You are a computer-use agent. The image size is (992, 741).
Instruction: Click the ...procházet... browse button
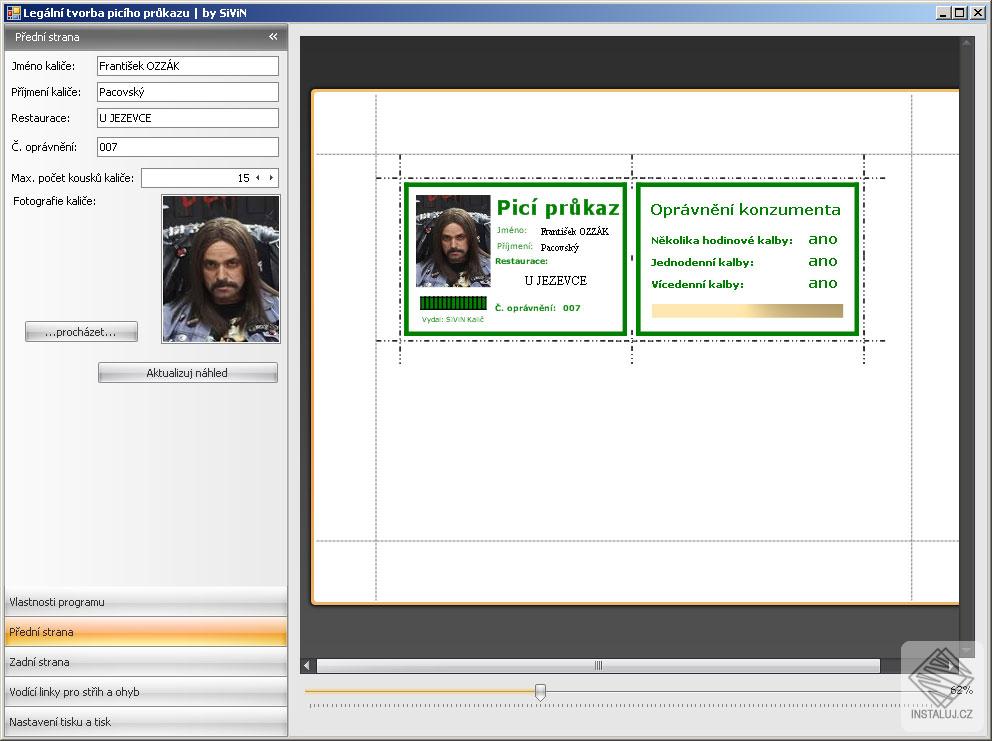pos(81,332)
